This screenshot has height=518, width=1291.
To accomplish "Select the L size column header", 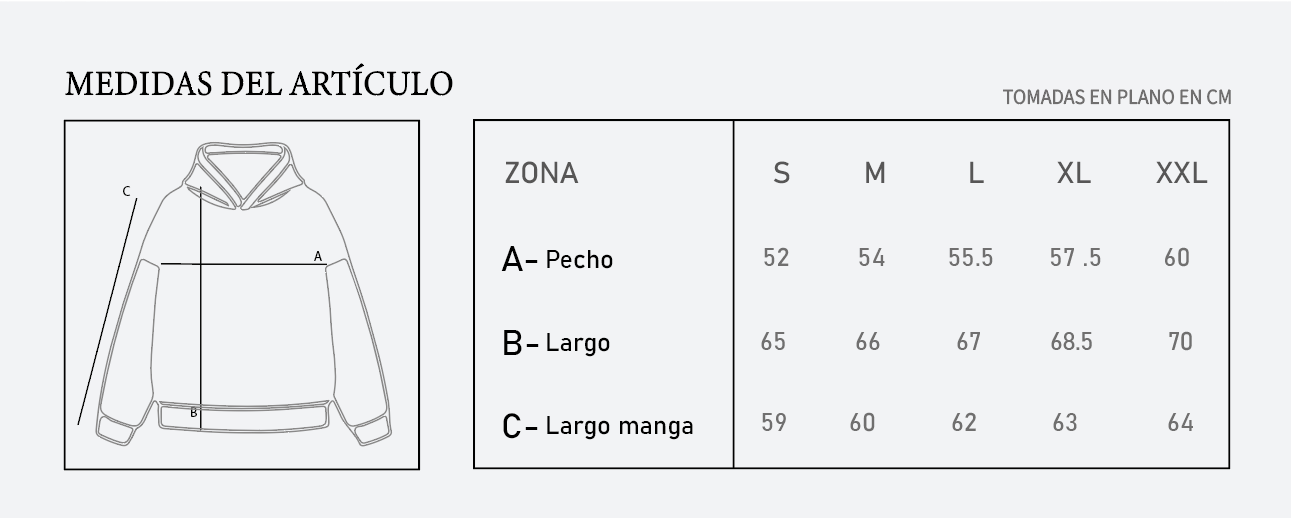I will click(x=976, y=173).
